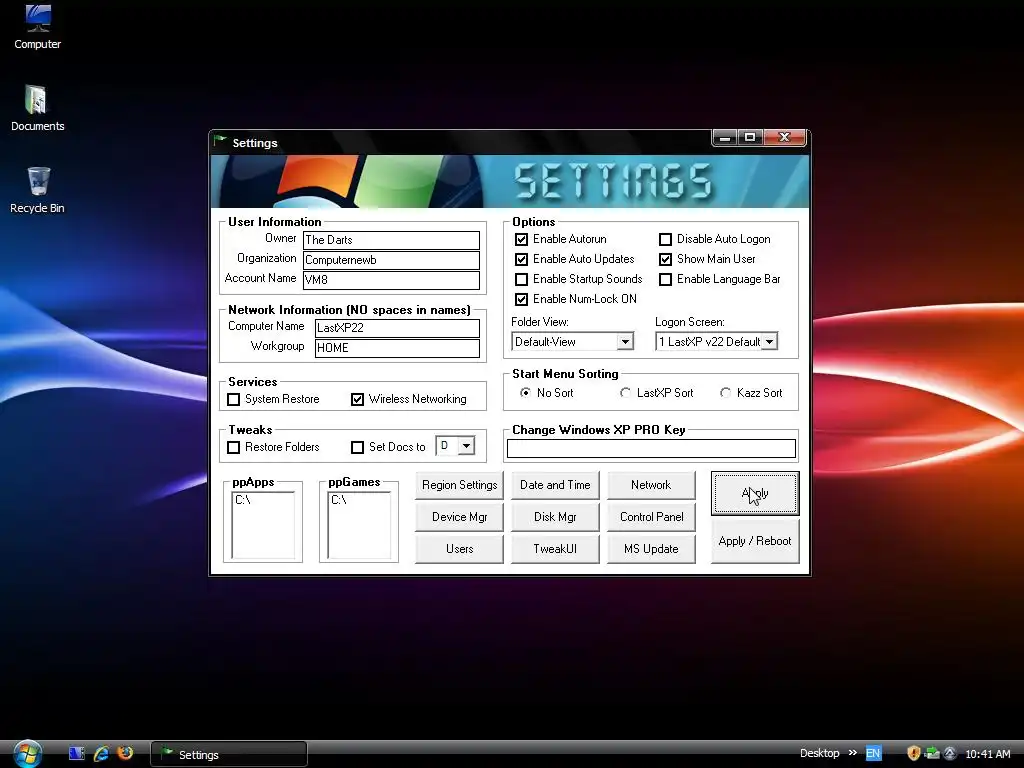This screenshot has height=768, width=1024.
Task: Click the Network button
Action: (x=651, y=485)
